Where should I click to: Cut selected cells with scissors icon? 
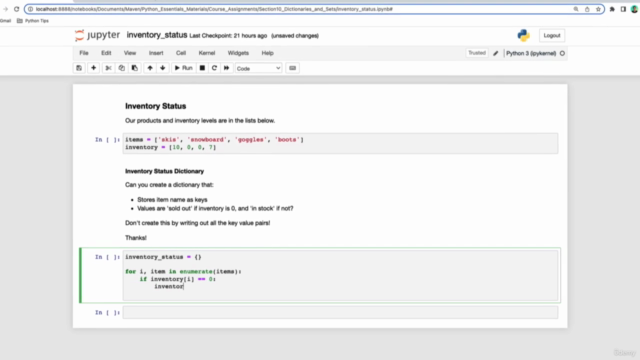pyautogui.click(x=109, y=68)
